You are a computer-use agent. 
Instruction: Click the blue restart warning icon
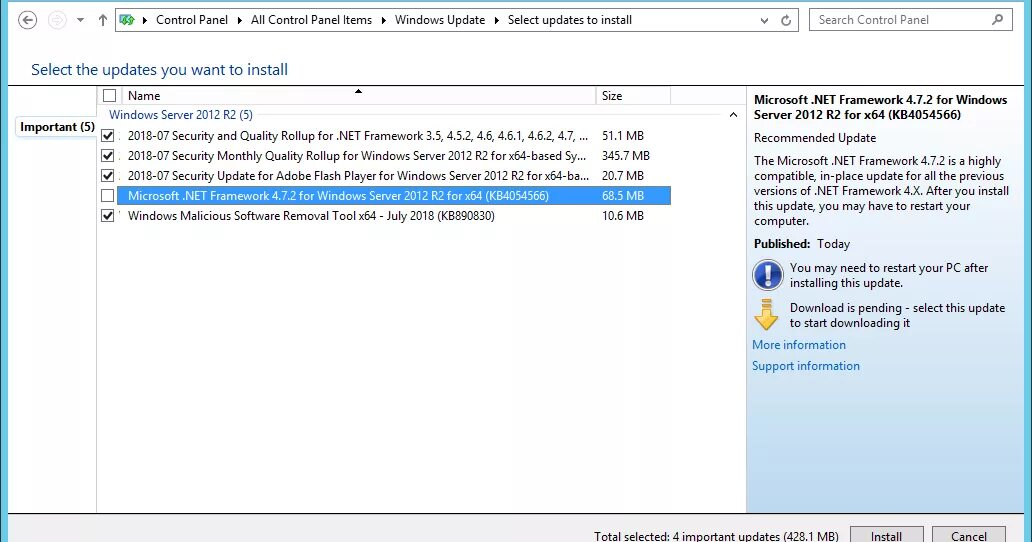click(x=767, y=275)
